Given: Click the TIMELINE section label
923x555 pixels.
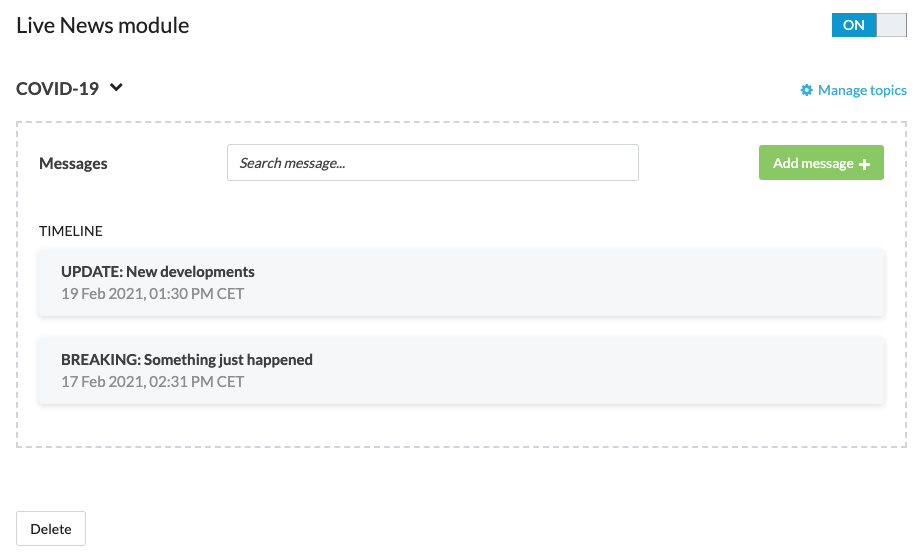Looking at the screenshot, I should point(71,231).
